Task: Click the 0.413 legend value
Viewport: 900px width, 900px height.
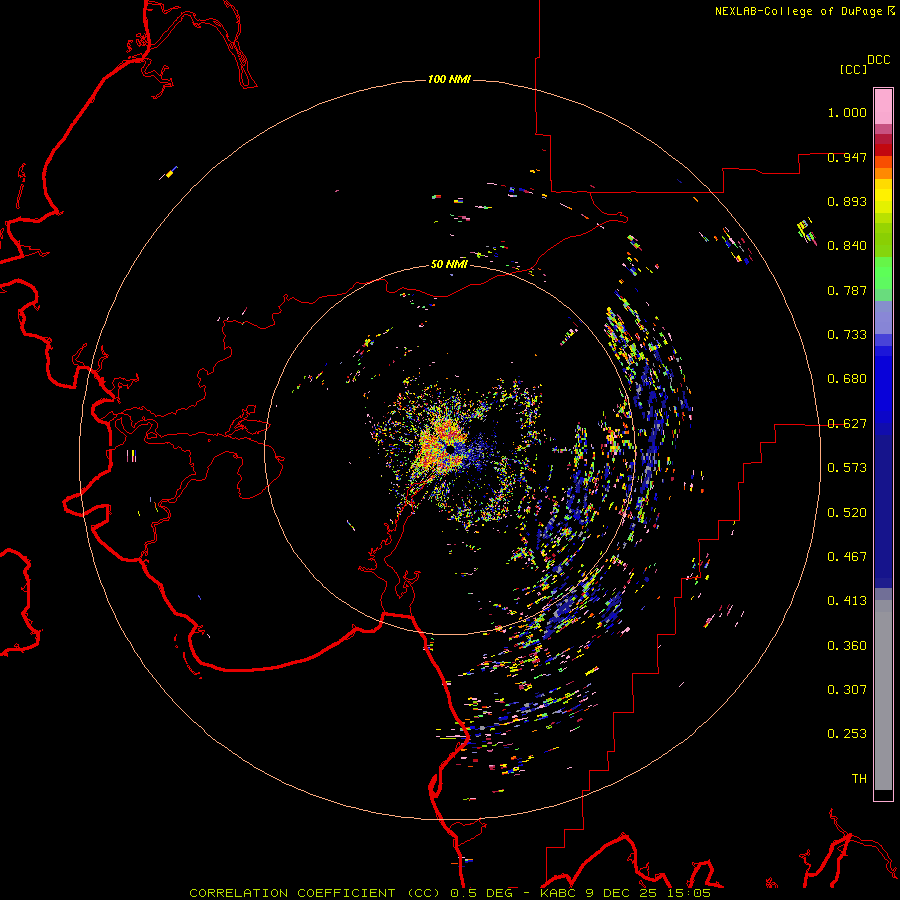Action: pyautogui.click(x=847, y=601)
